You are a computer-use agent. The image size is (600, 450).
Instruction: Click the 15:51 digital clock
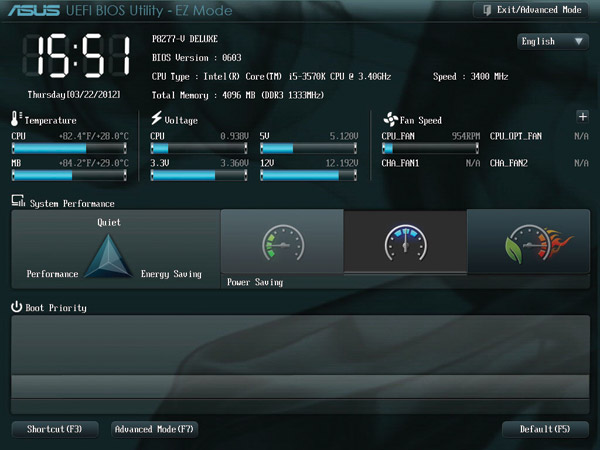coord(77,56)
